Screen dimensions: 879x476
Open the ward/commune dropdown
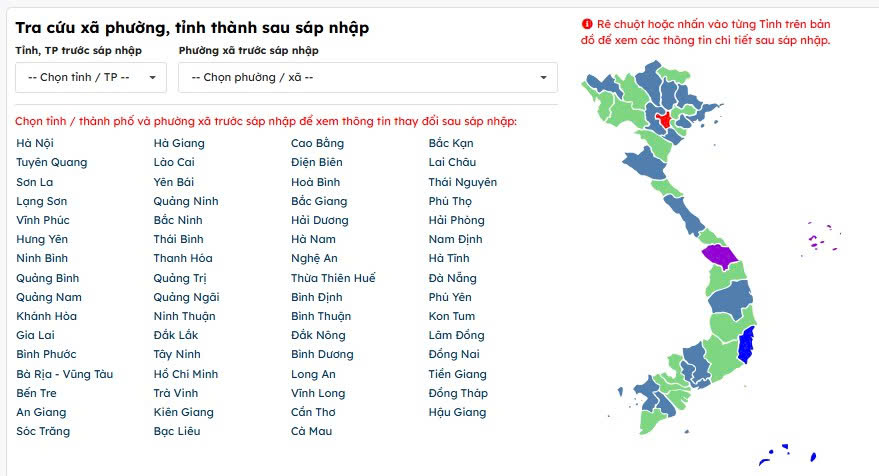368,77
